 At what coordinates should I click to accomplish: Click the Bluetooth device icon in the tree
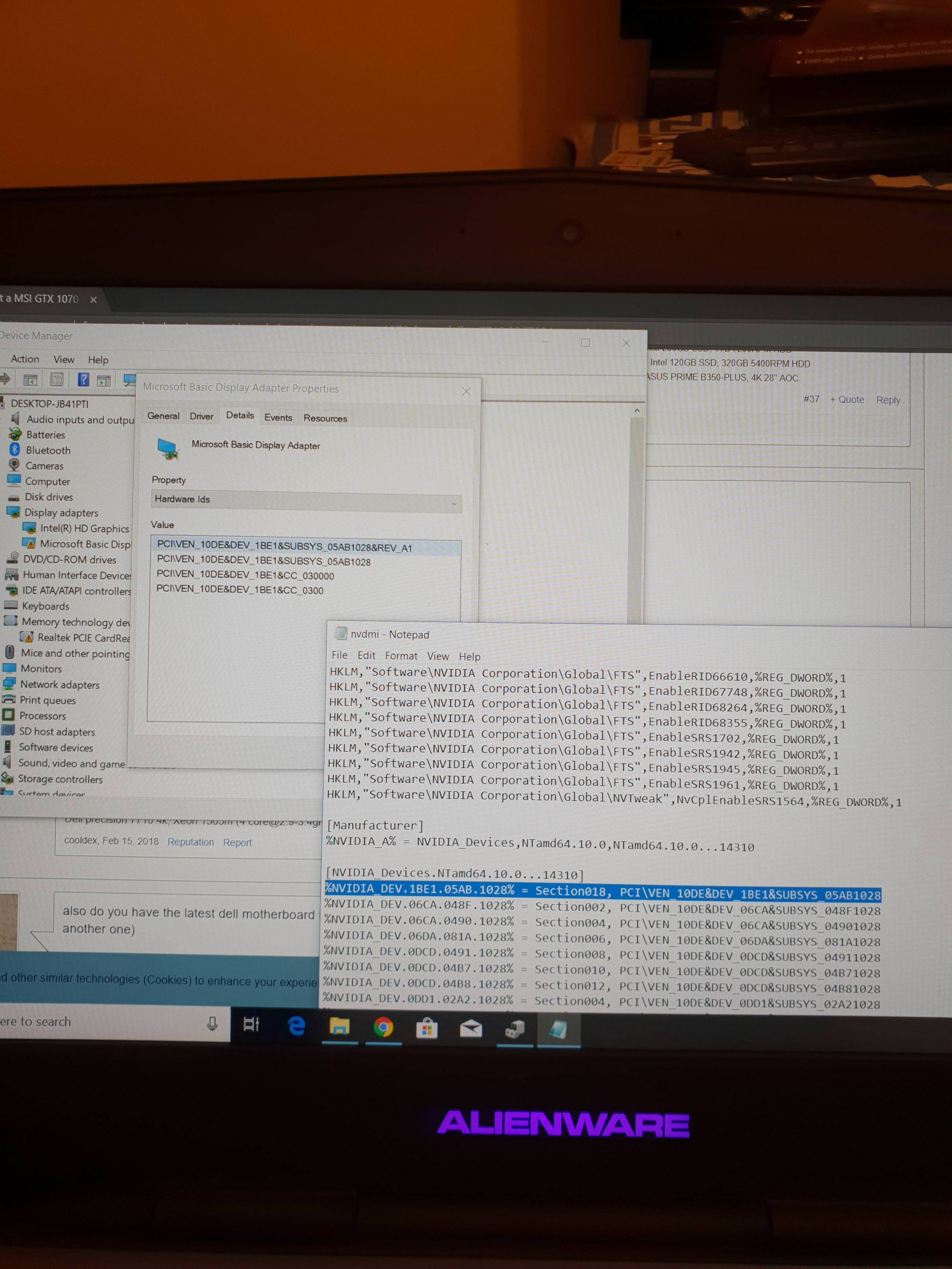(x=14, y=450)
